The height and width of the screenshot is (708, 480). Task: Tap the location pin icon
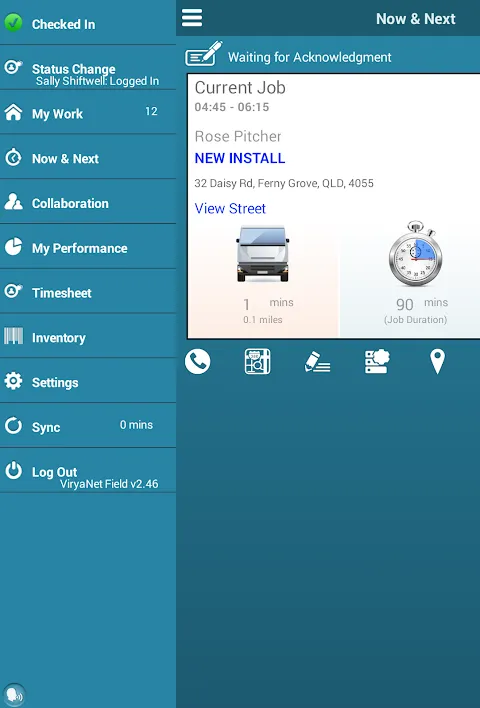pos(437,362)
